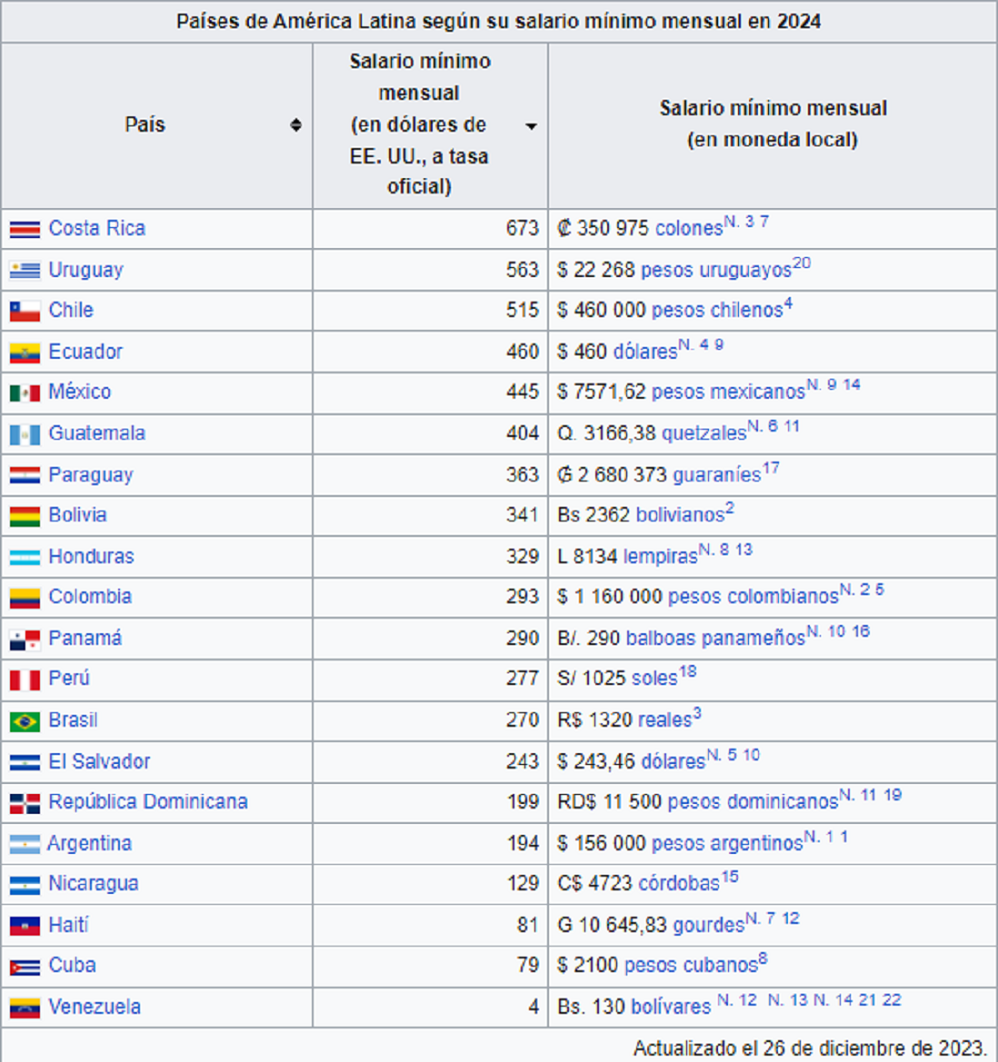
Task: Sort by salary in US dollars arrow
Action: click(x=531, y=126)
